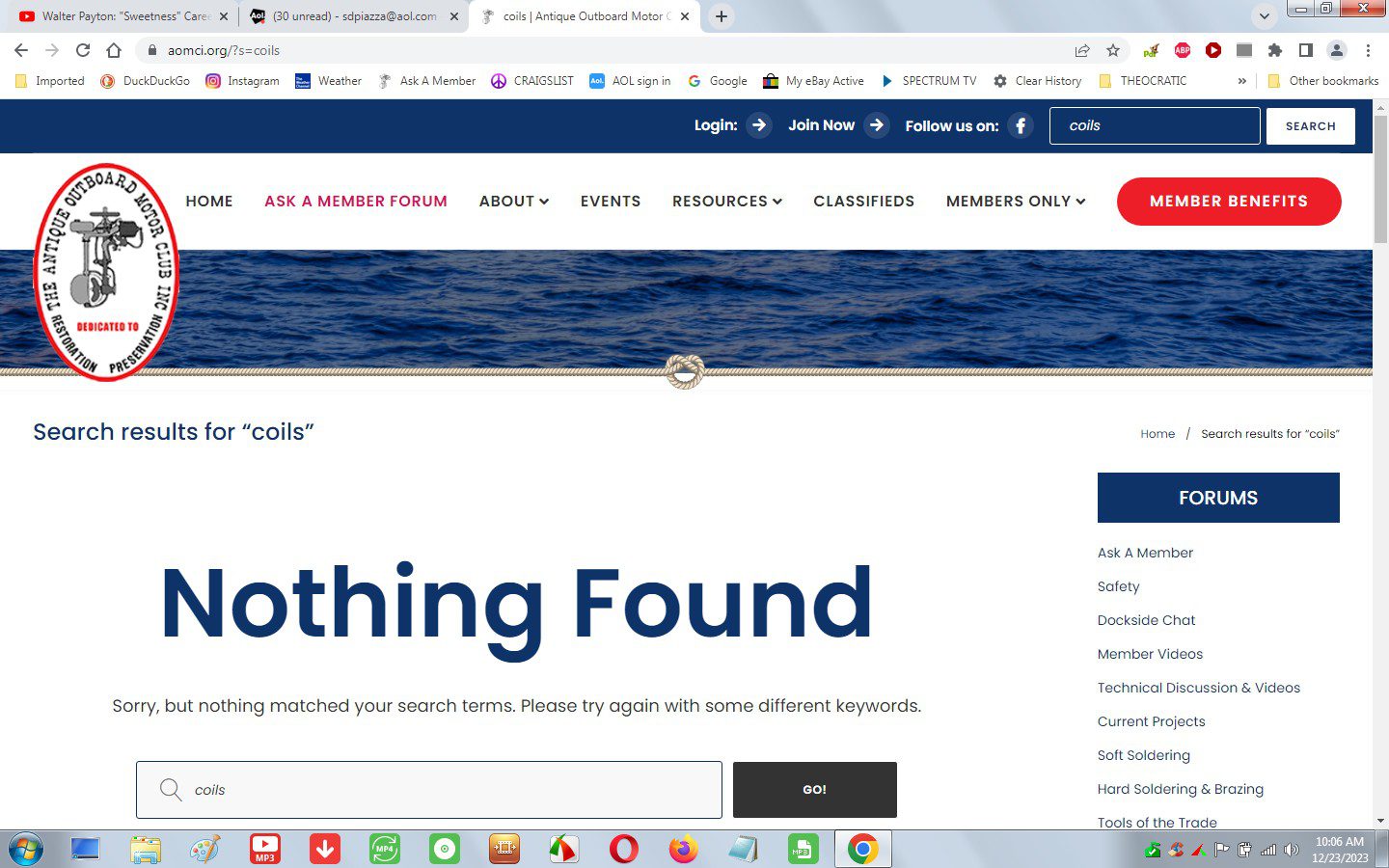Expand the ABOUT dropdown menu
Image resolution: width=1389 pixels, height=868 pixels.
pyautogui.click(x=514, y=201)
